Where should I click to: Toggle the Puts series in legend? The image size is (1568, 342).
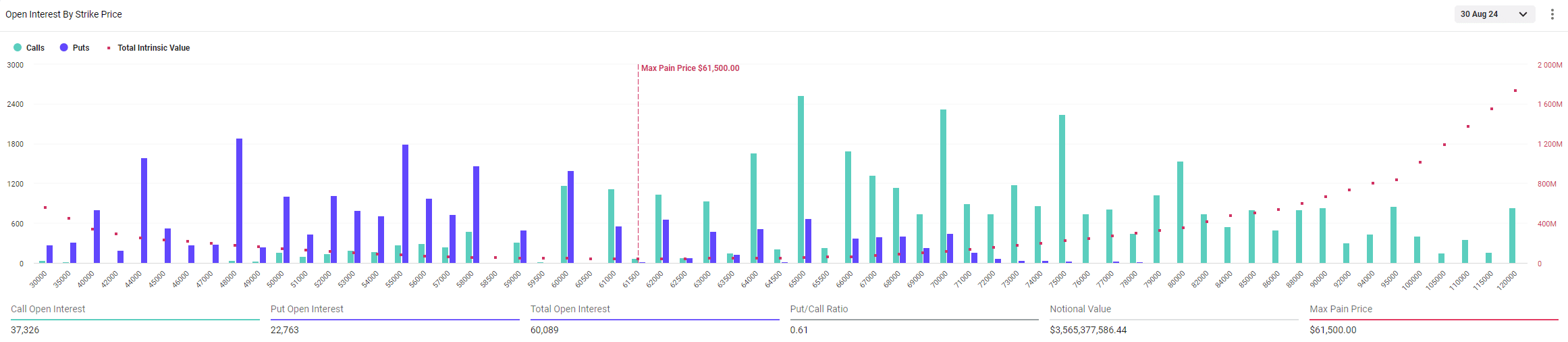(x=75, y=48)
